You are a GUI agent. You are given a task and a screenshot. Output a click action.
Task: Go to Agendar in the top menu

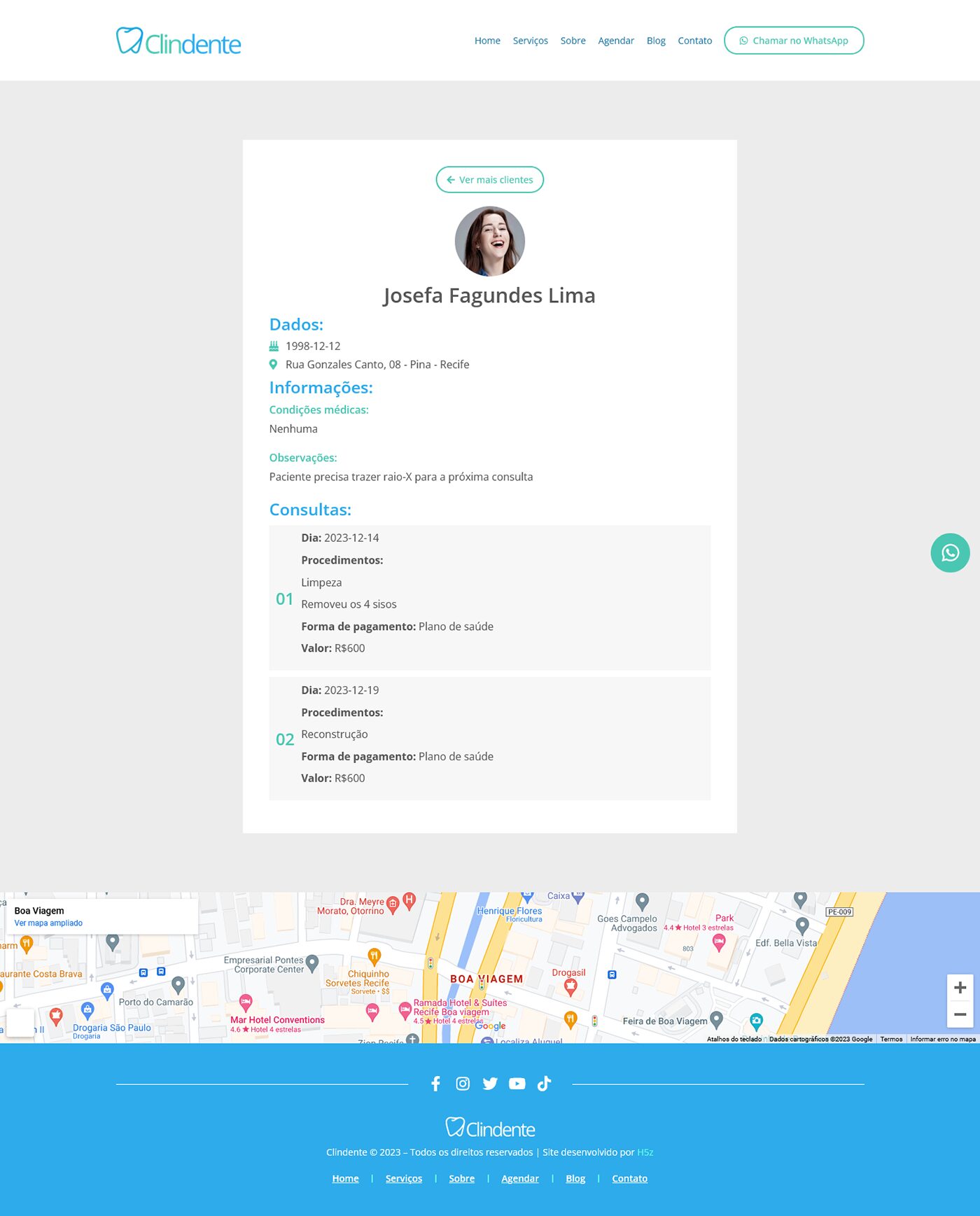click(615, 41)
